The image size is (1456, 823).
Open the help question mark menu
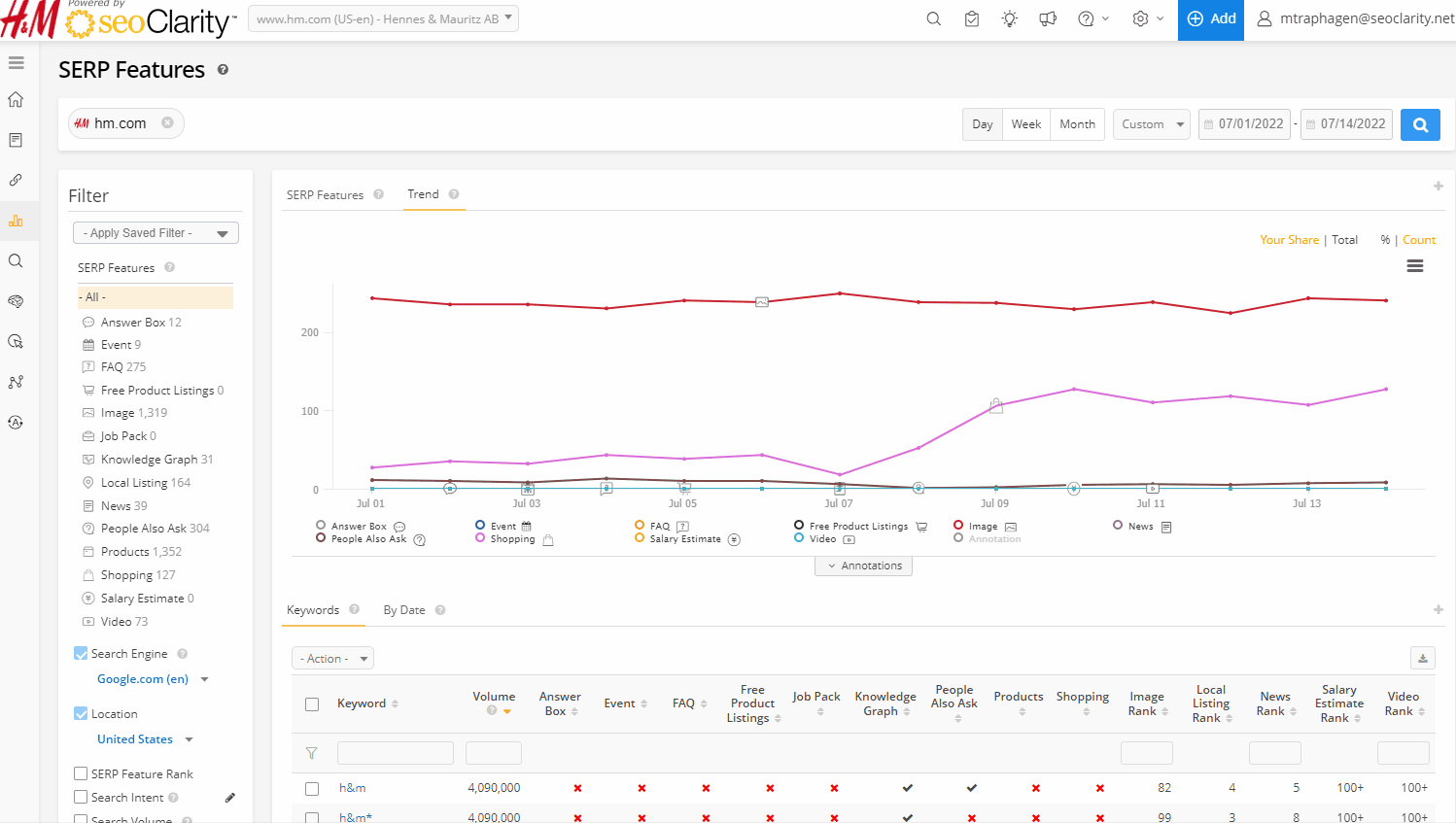(1093, 18)
